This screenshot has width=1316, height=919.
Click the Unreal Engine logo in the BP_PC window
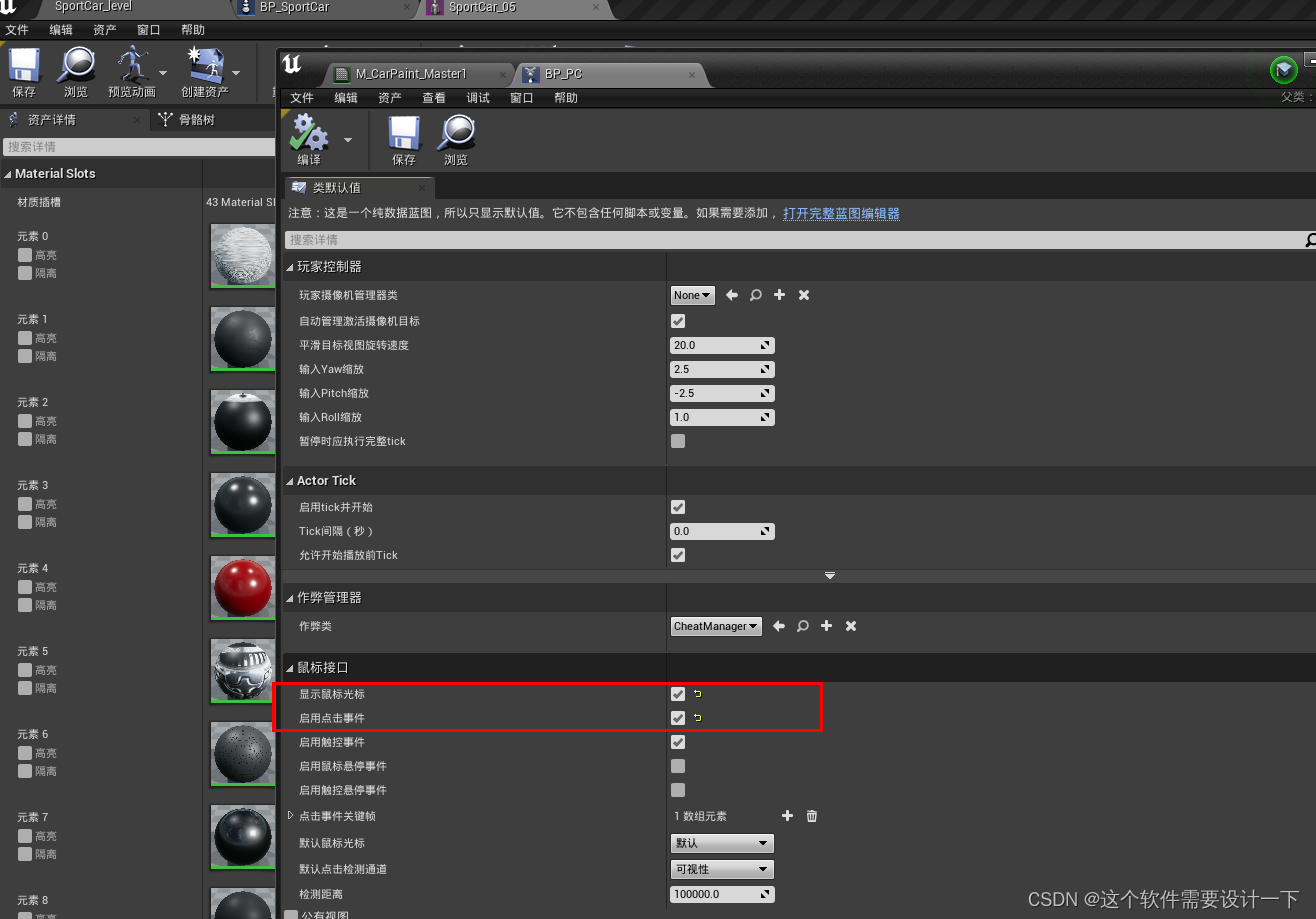(292, 65)
